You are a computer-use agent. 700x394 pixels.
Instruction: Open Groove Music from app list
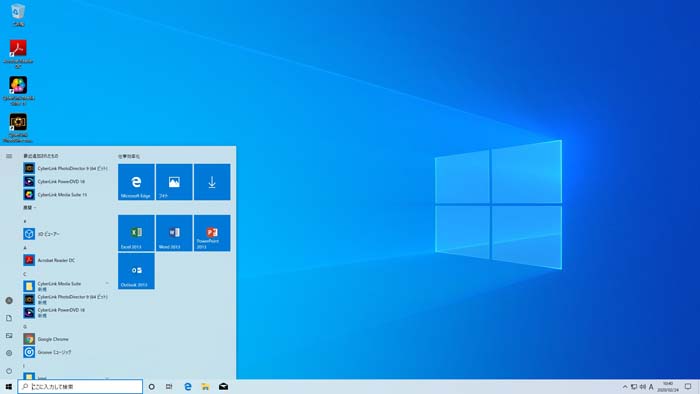(x=66, y=352)
